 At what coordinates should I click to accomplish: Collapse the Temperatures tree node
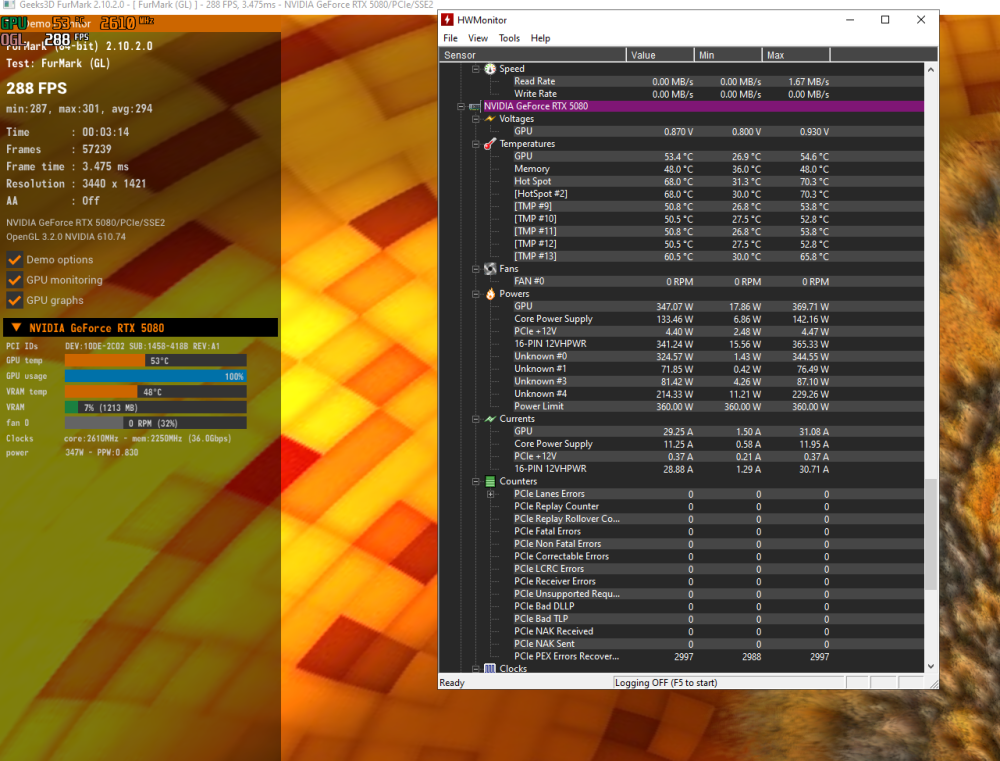475,144
